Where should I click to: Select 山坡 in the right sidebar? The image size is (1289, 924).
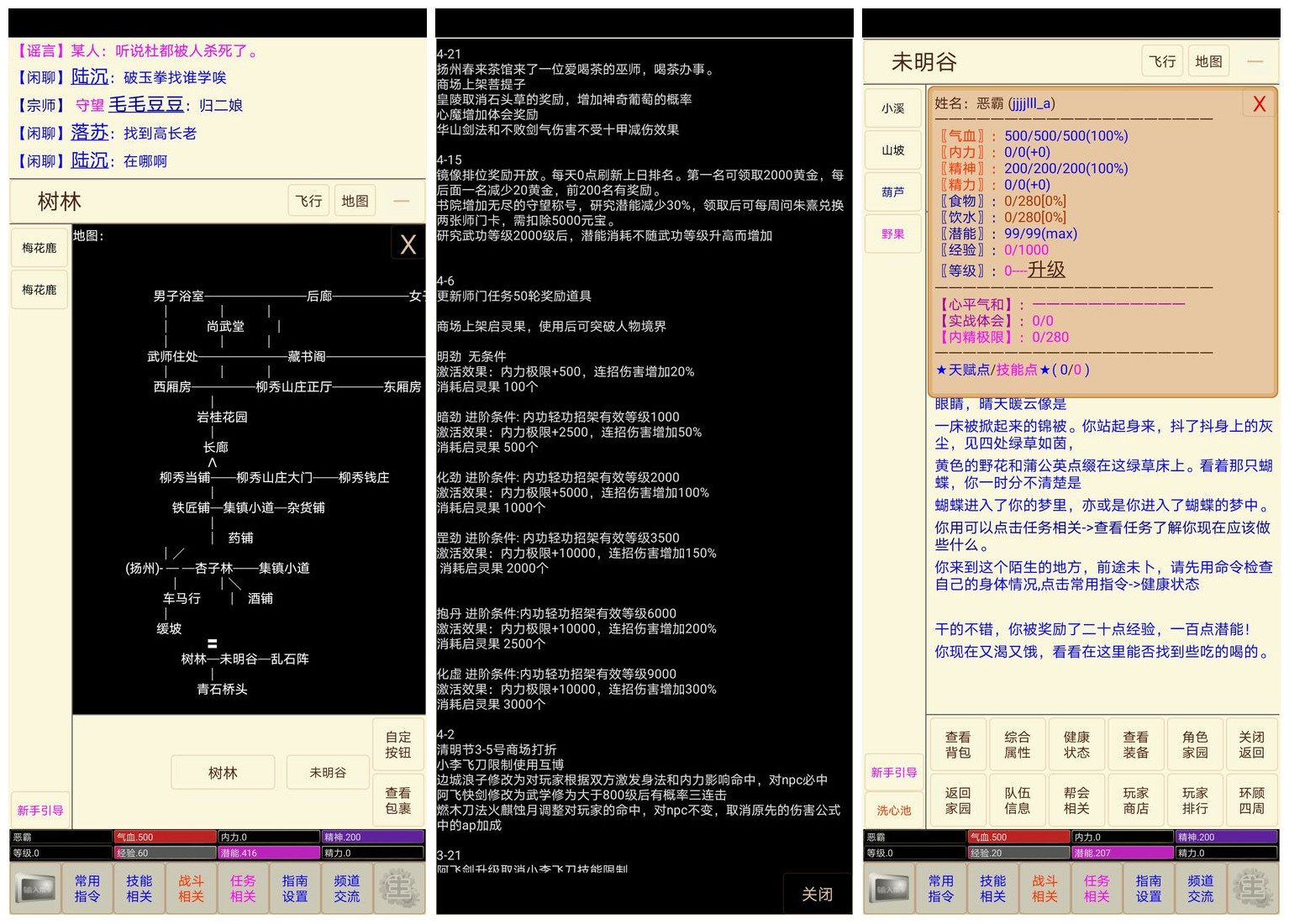(x=893, y=150)
